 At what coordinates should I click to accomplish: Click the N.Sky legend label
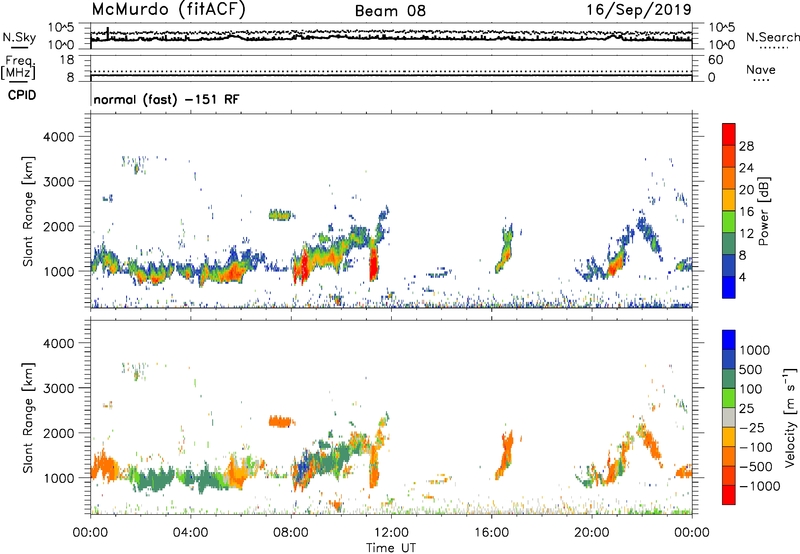tap(19, 38)
